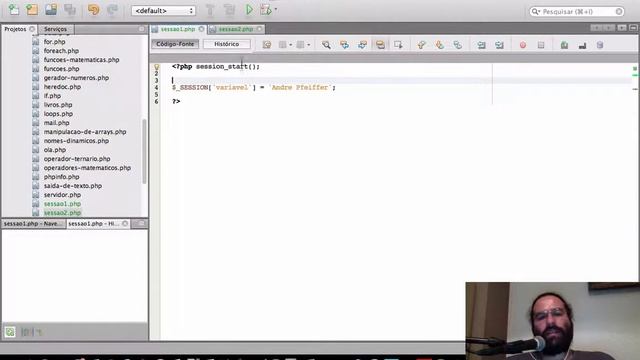Click the Redo arrow icon
Viewport: 640px width, 360px height.
point(112,9)
